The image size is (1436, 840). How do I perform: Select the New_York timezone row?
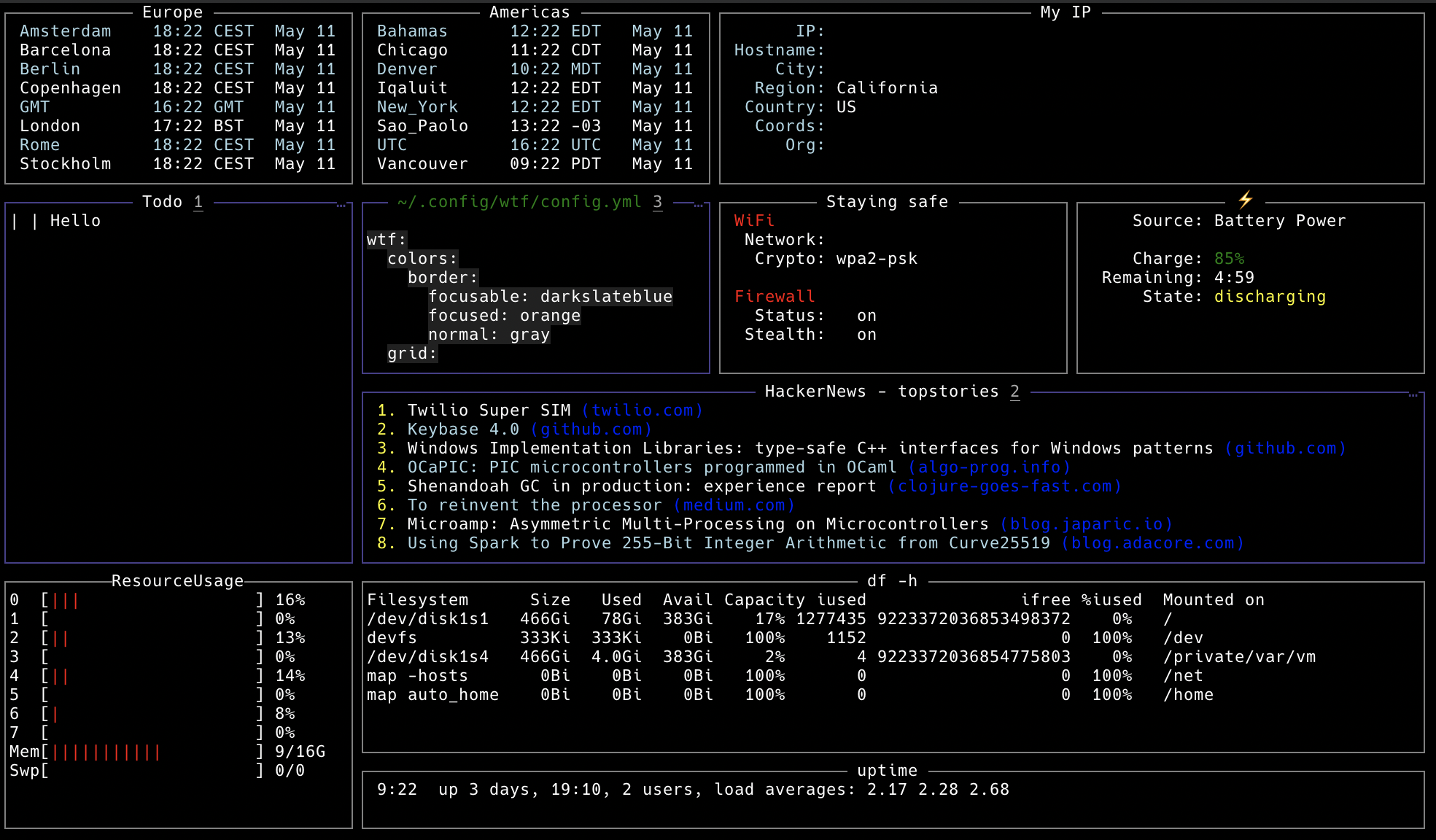(x=417, y=107)
